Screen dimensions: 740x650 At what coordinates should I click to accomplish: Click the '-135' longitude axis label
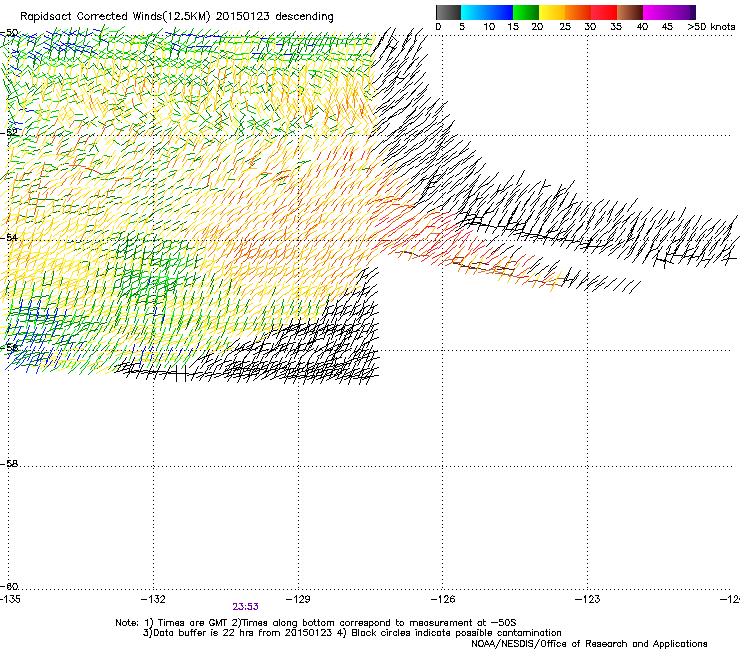pos(10,599)
